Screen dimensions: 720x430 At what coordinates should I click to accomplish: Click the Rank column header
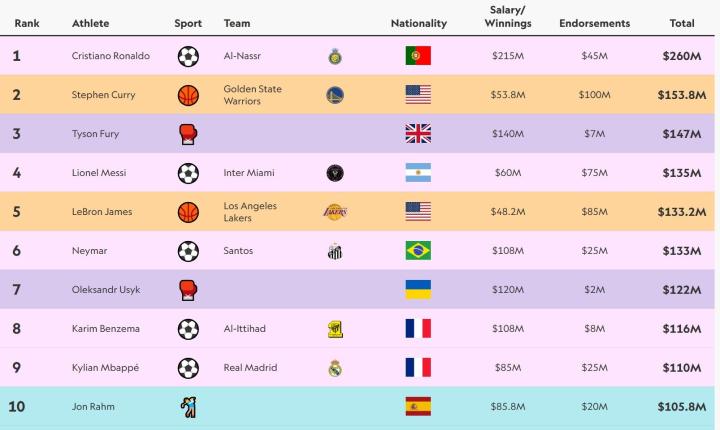27,22
